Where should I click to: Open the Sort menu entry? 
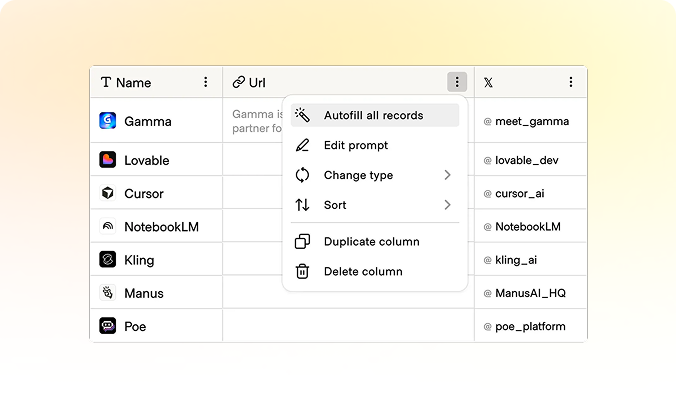point(375,205)
